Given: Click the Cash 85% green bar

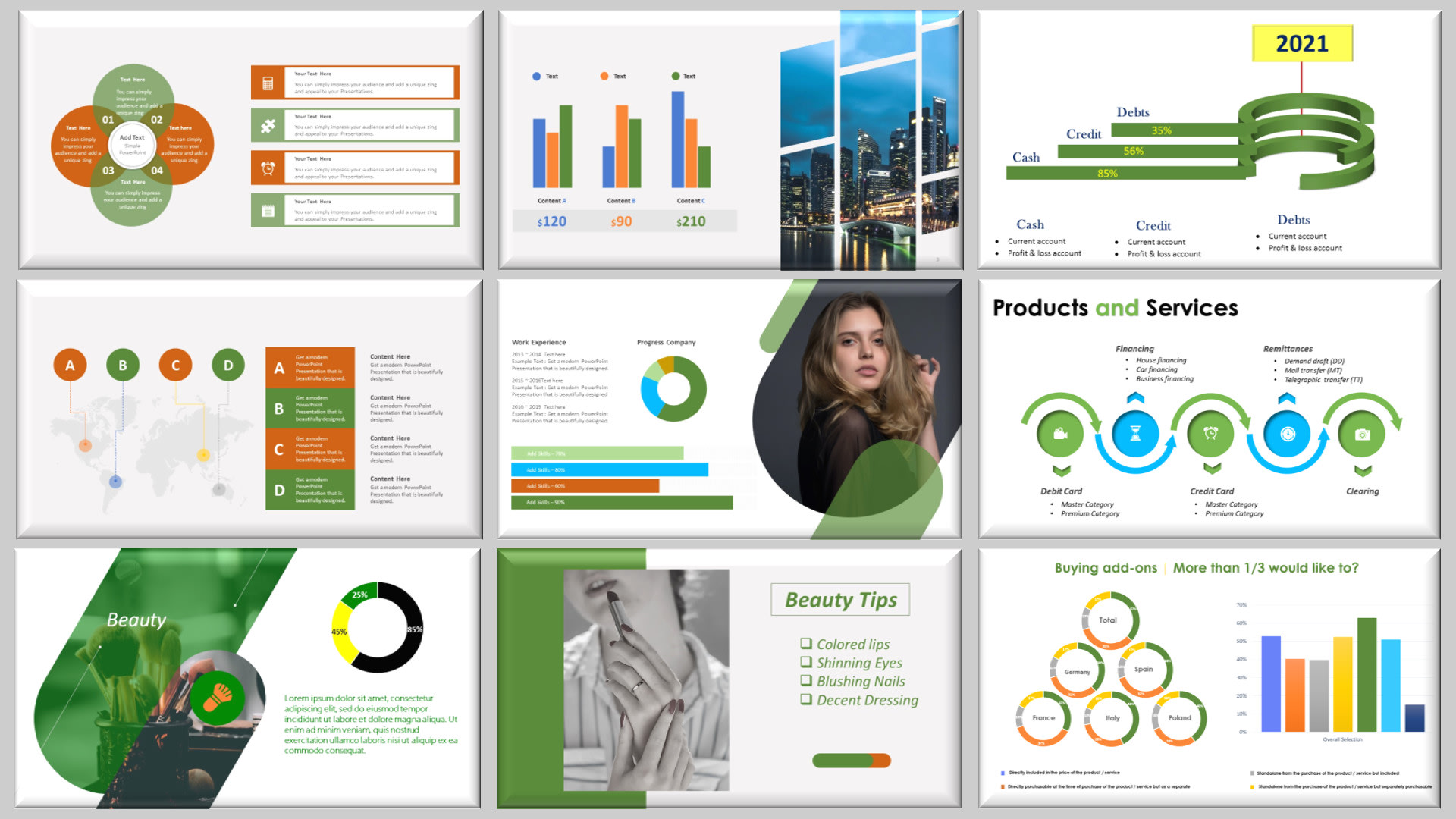Looking at the screenshot, I should (1126, 174).
